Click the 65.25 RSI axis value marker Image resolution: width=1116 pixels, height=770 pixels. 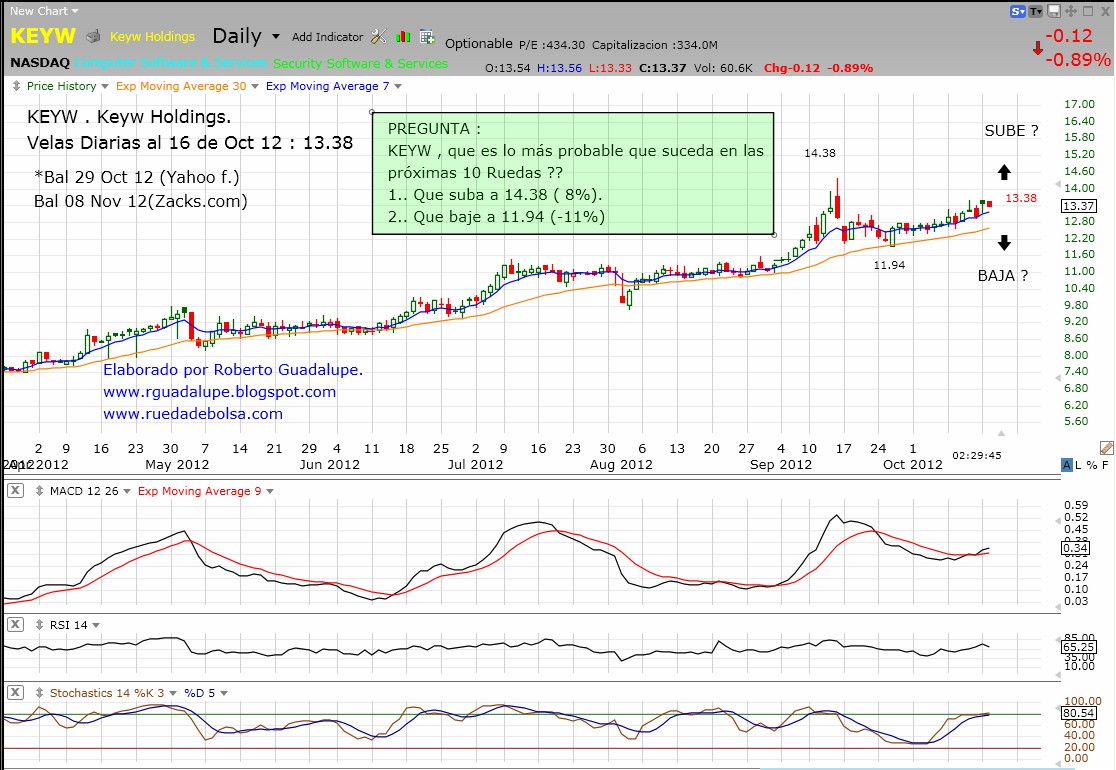[x=1078, y=647]
